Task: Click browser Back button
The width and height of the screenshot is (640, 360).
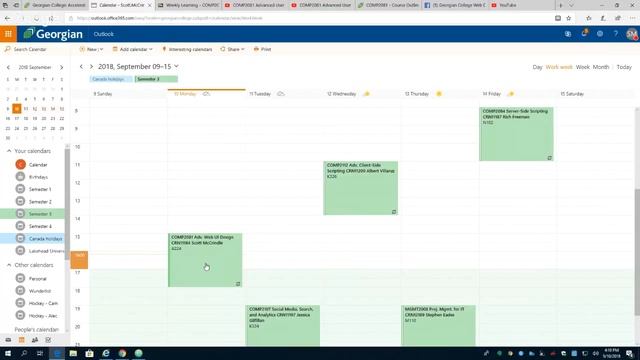Action: tap(7, 18)
